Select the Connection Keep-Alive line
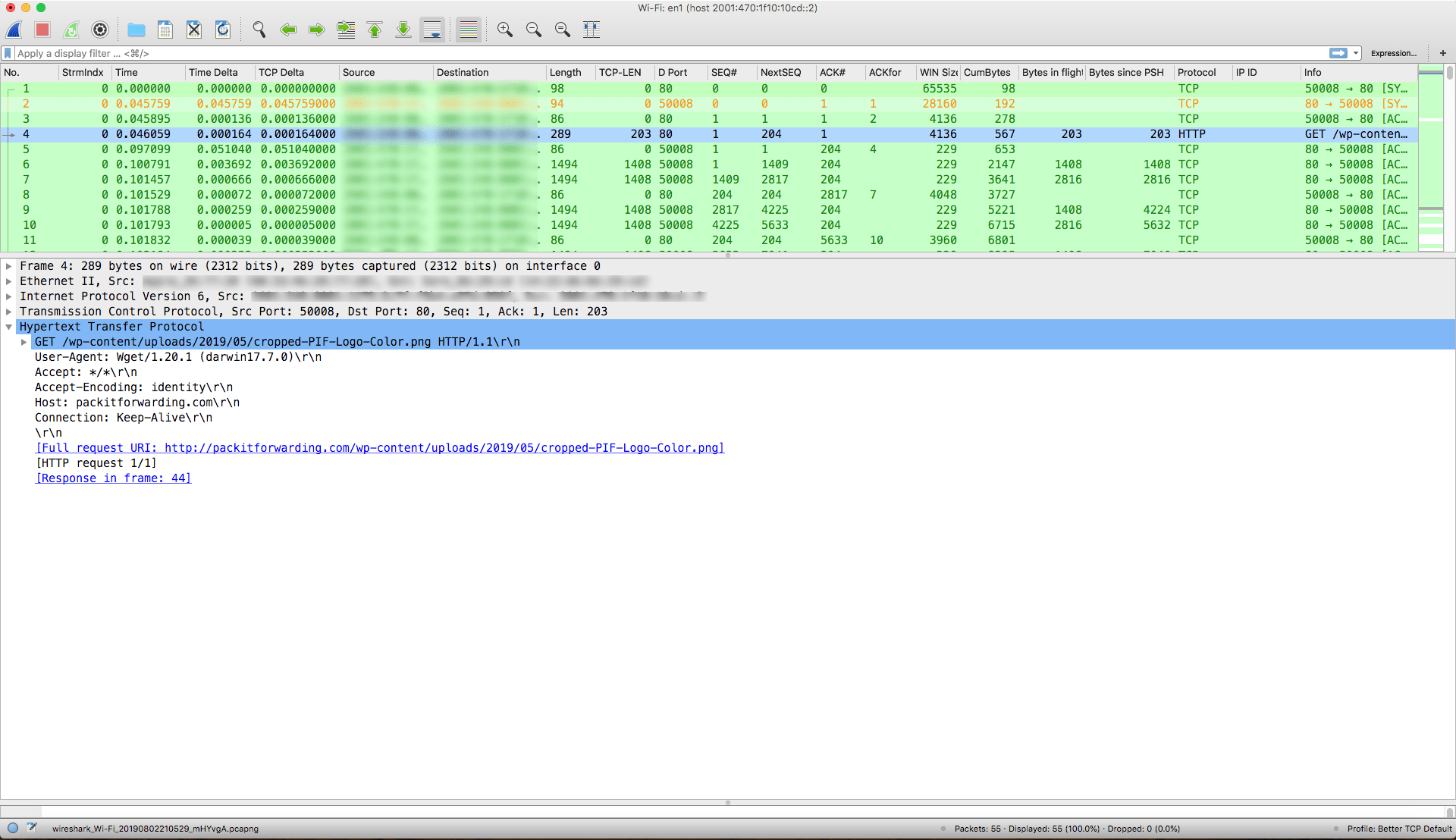This screenshot has width=1456, height=840. [x=124, y=418]
